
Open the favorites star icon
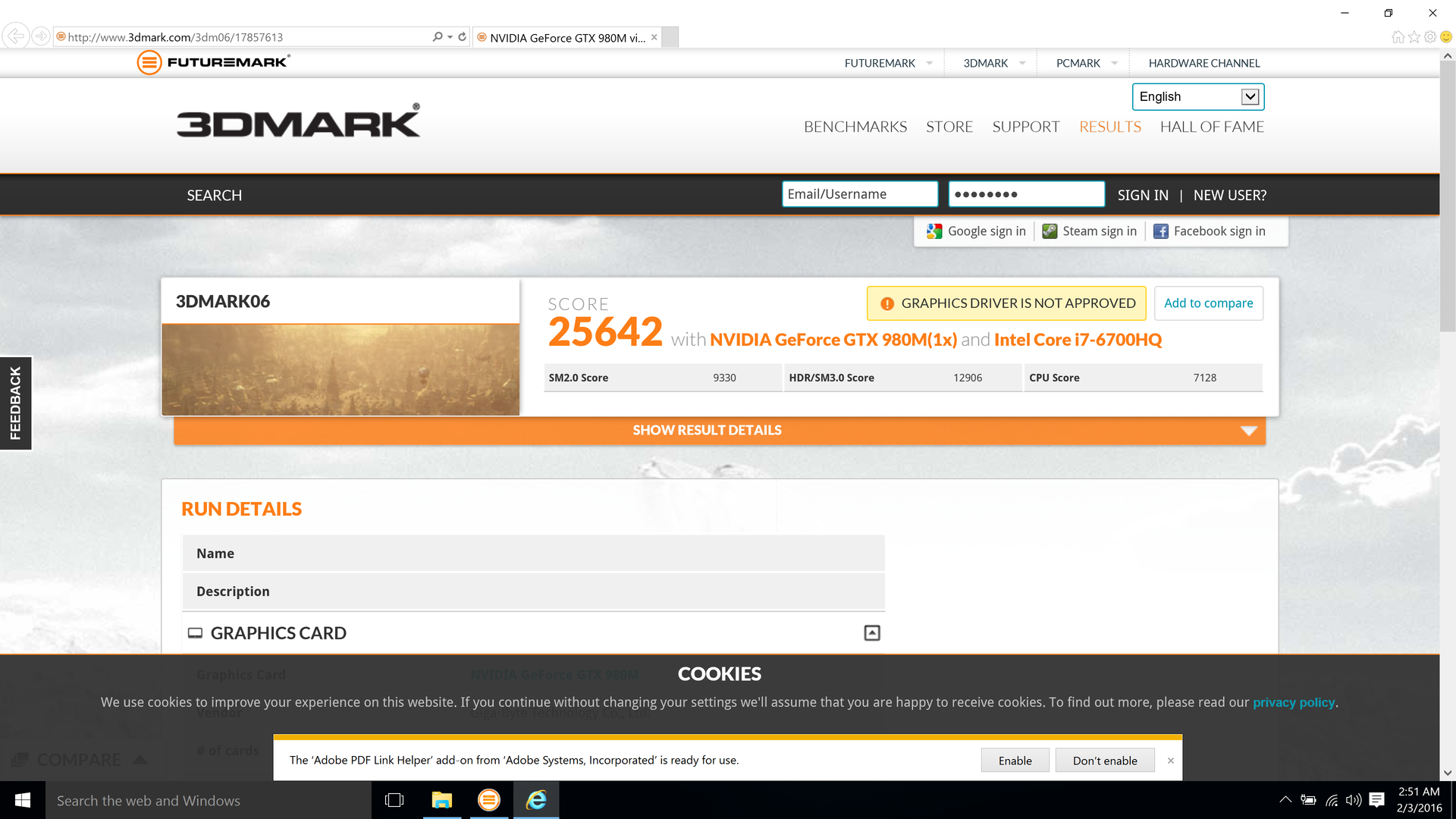click(x=1414, y=36)
